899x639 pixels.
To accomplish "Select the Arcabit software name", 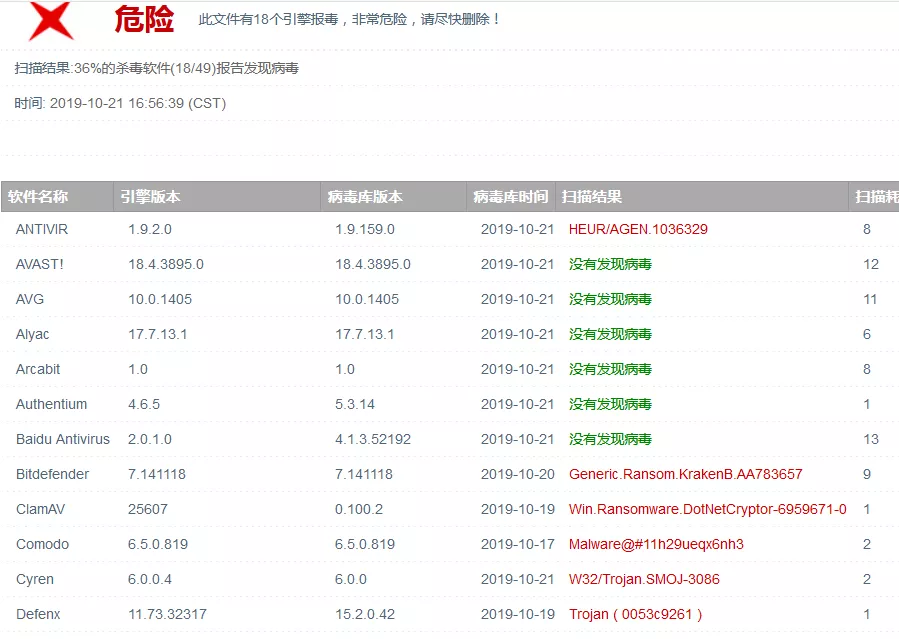I will (x=38, y=369).
